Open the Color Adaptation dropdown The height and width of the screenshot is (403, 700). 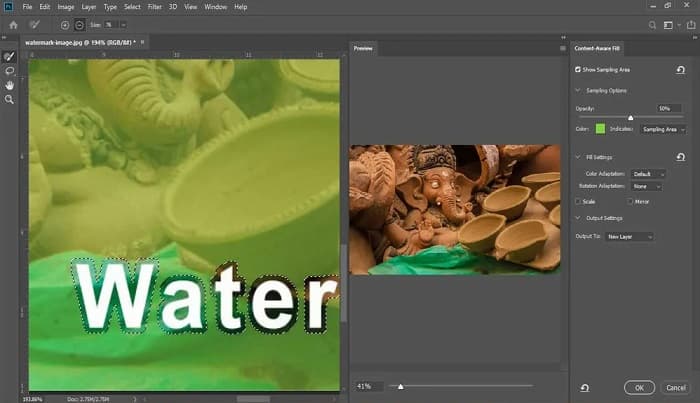click(648, 174)
